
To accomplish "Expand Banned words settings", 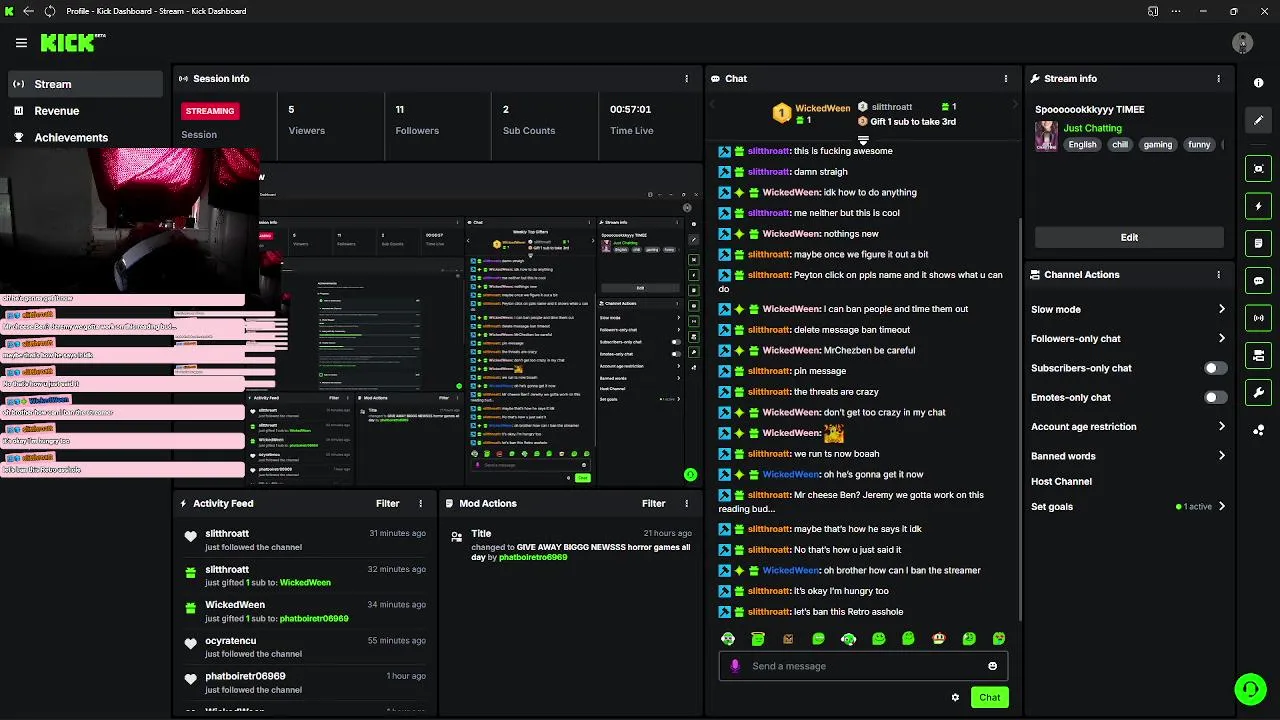I will (x=1221, y=455).
